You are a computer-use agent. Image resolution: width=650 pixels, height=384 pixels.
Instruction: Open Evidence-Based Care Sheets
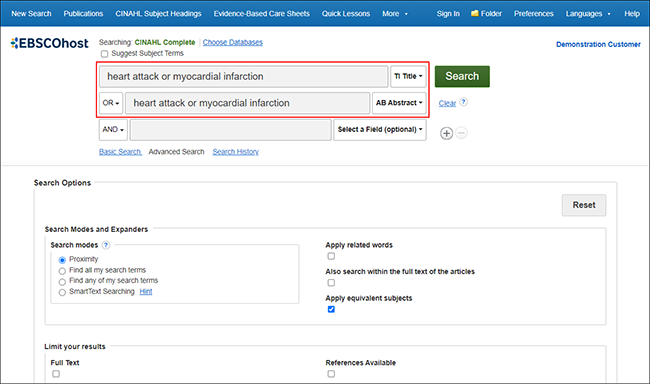pos(262,14)
